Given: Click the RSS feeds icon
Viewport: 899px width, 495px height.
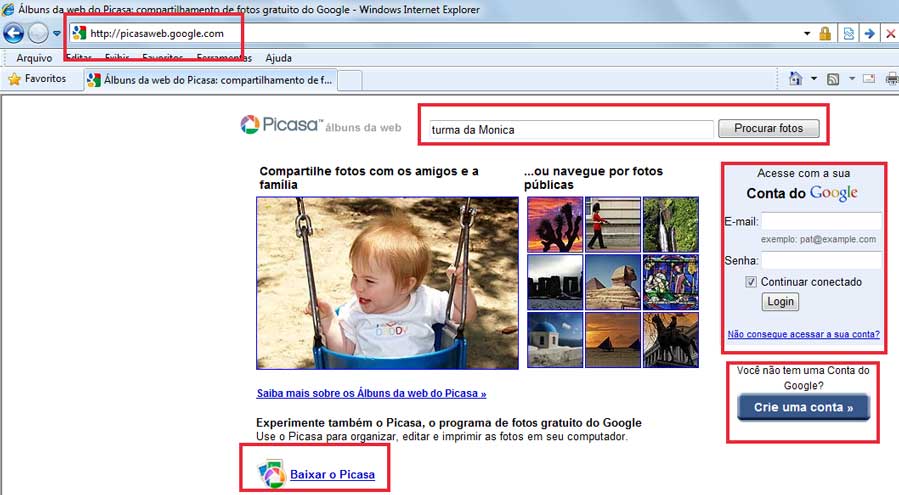Looking at the screenshot, I should (833, 79).
